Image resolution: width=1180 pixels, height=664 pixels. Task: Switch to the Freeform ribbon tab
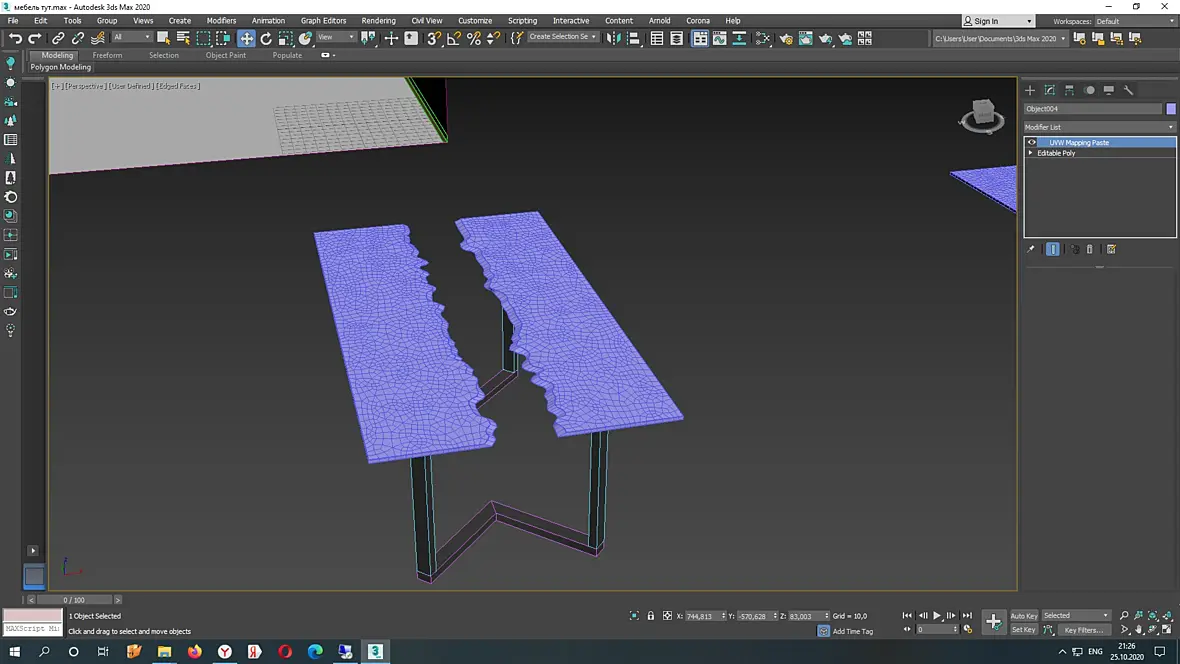tap(107, 55)
